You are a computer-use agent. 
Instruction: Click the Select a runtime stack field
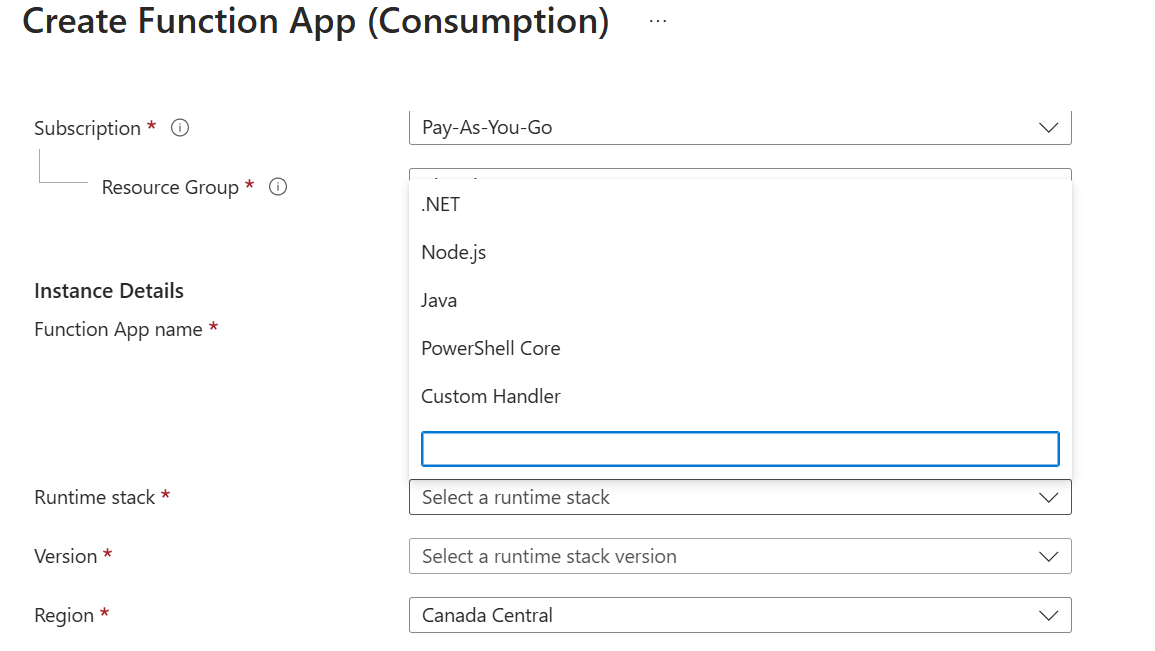(x=740, y=498)
